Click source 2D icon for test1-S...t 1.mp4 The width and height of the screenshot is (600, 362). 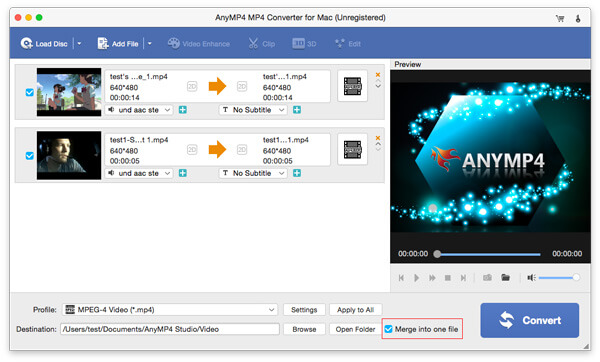[192, 150]
